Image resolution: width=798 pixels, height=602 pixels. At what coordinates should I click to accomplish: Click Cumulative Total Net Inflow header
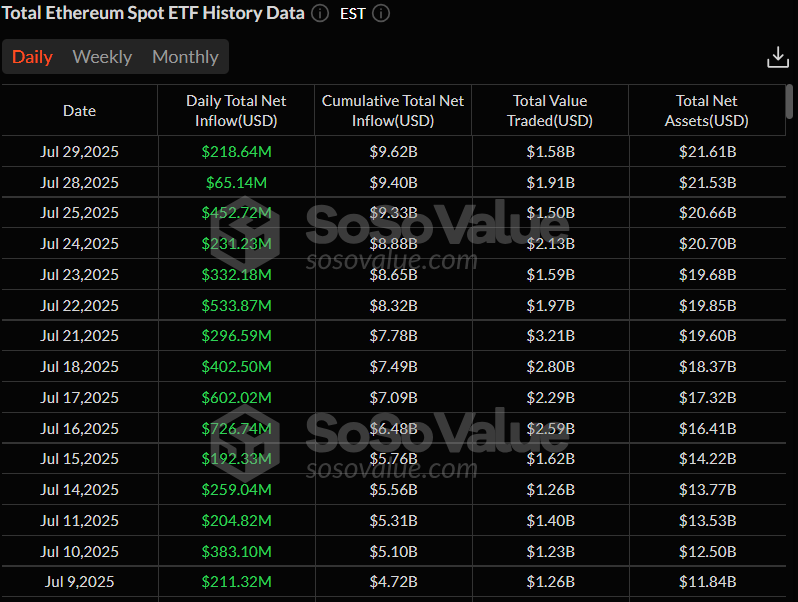click(393, 110)
